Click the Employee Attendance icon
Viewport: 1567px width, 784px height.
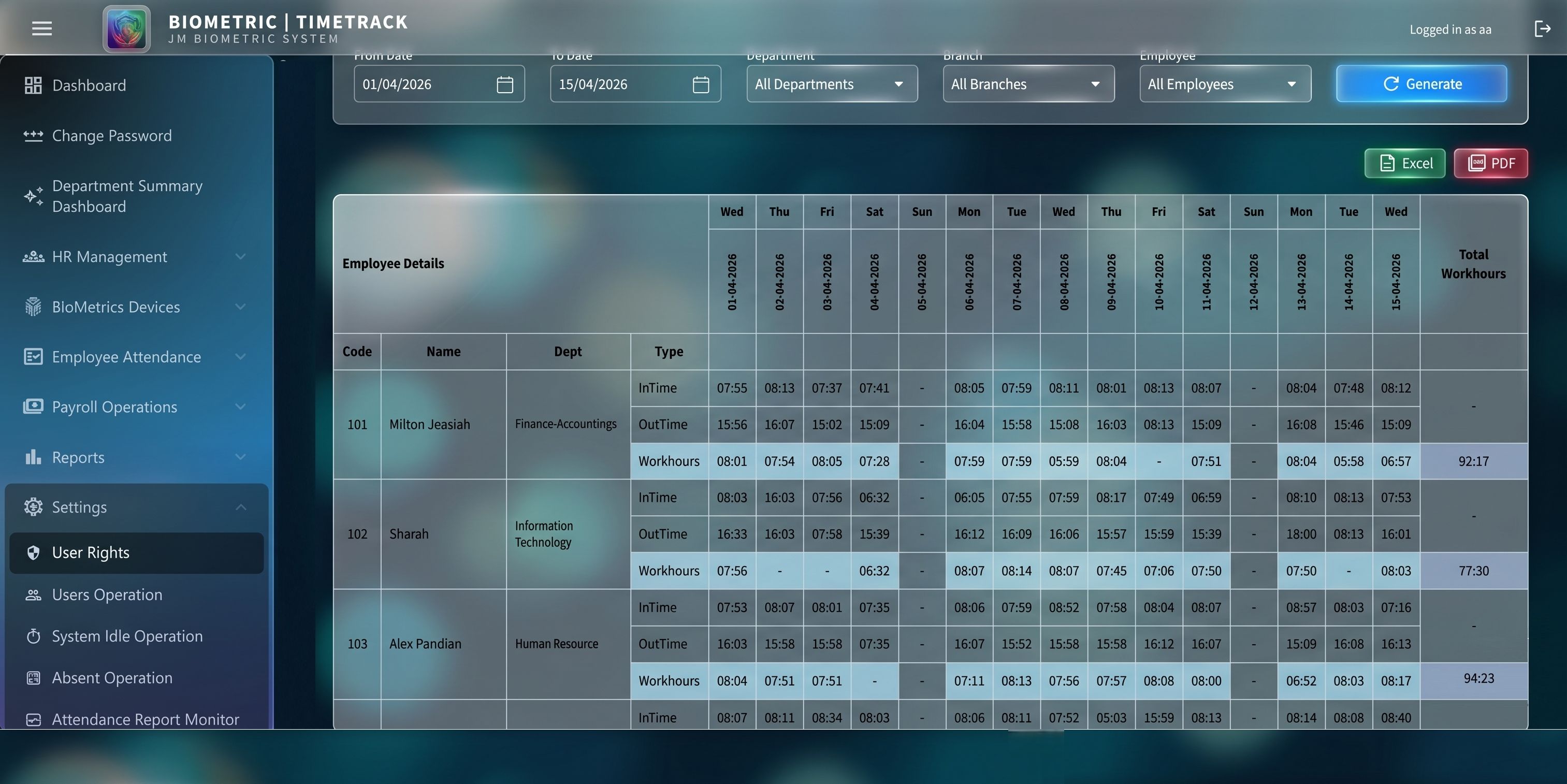(33, 356)
